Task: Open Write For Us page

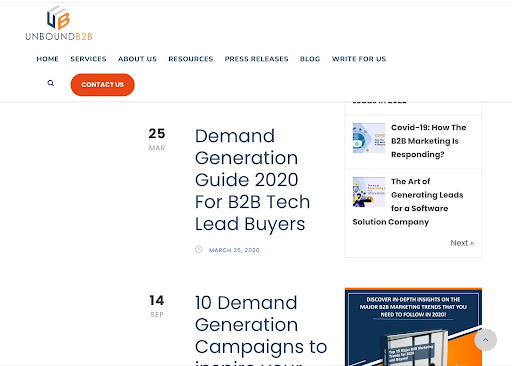Action: pos(359,59)
